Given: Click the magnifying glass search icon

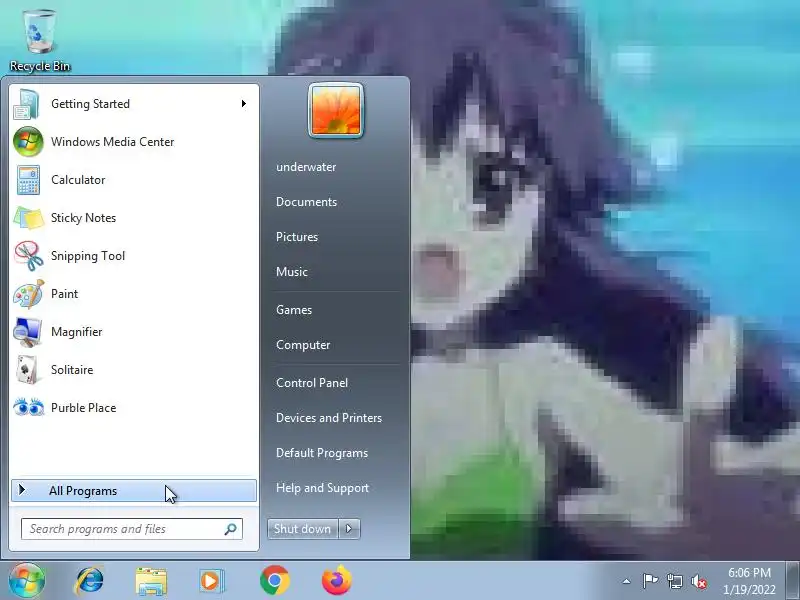Looking at the screenshot, I should tap(231, 529).
